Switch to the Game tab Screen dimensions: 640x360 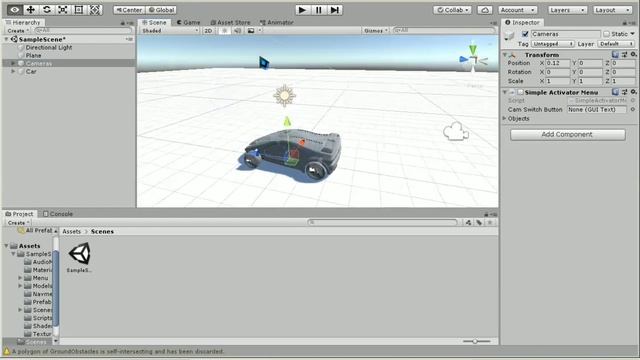pyautogui.click(x=189, y=22)
